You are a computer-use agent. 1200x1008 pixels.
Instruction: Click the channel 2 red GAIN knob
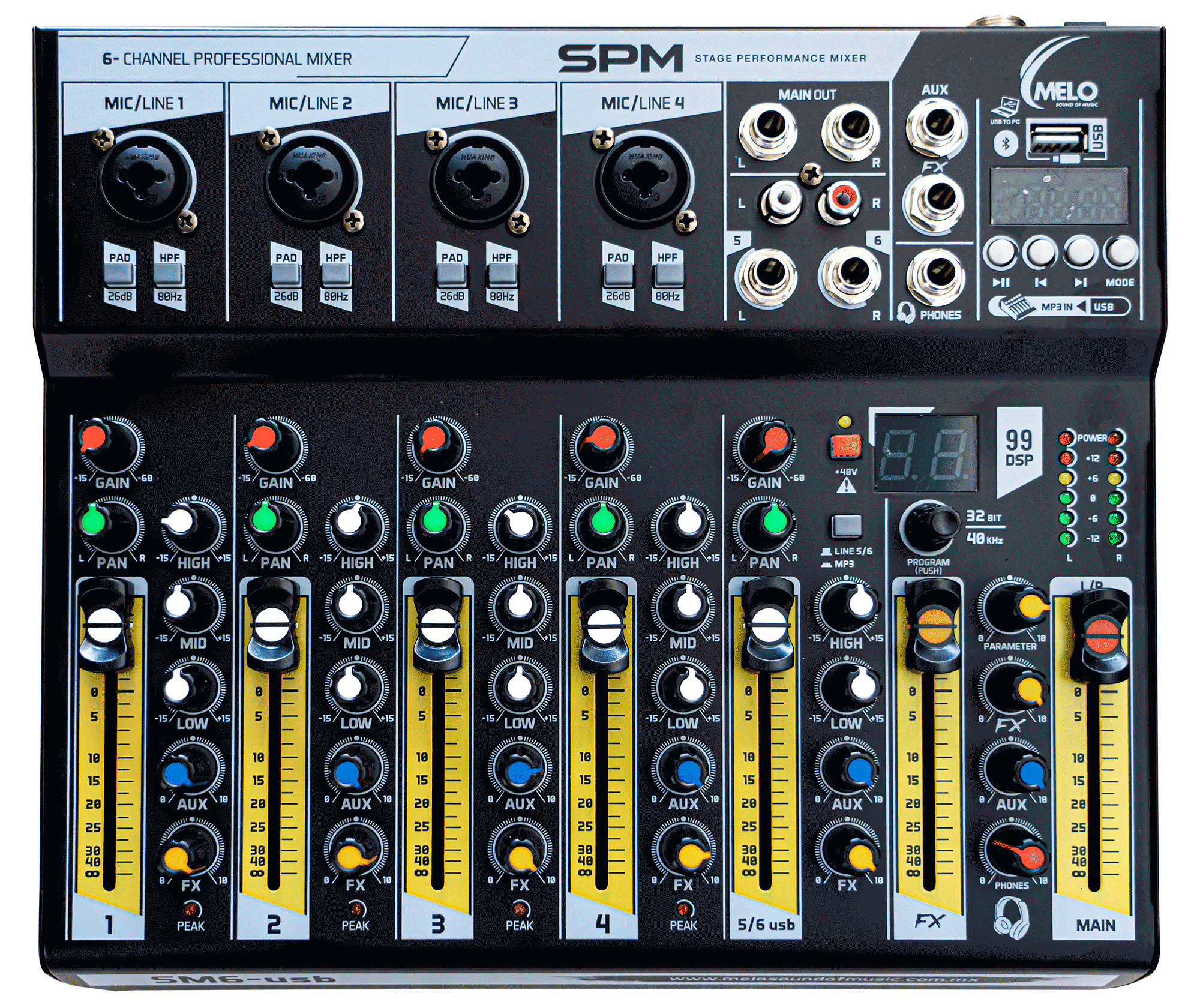click(275, 445)
